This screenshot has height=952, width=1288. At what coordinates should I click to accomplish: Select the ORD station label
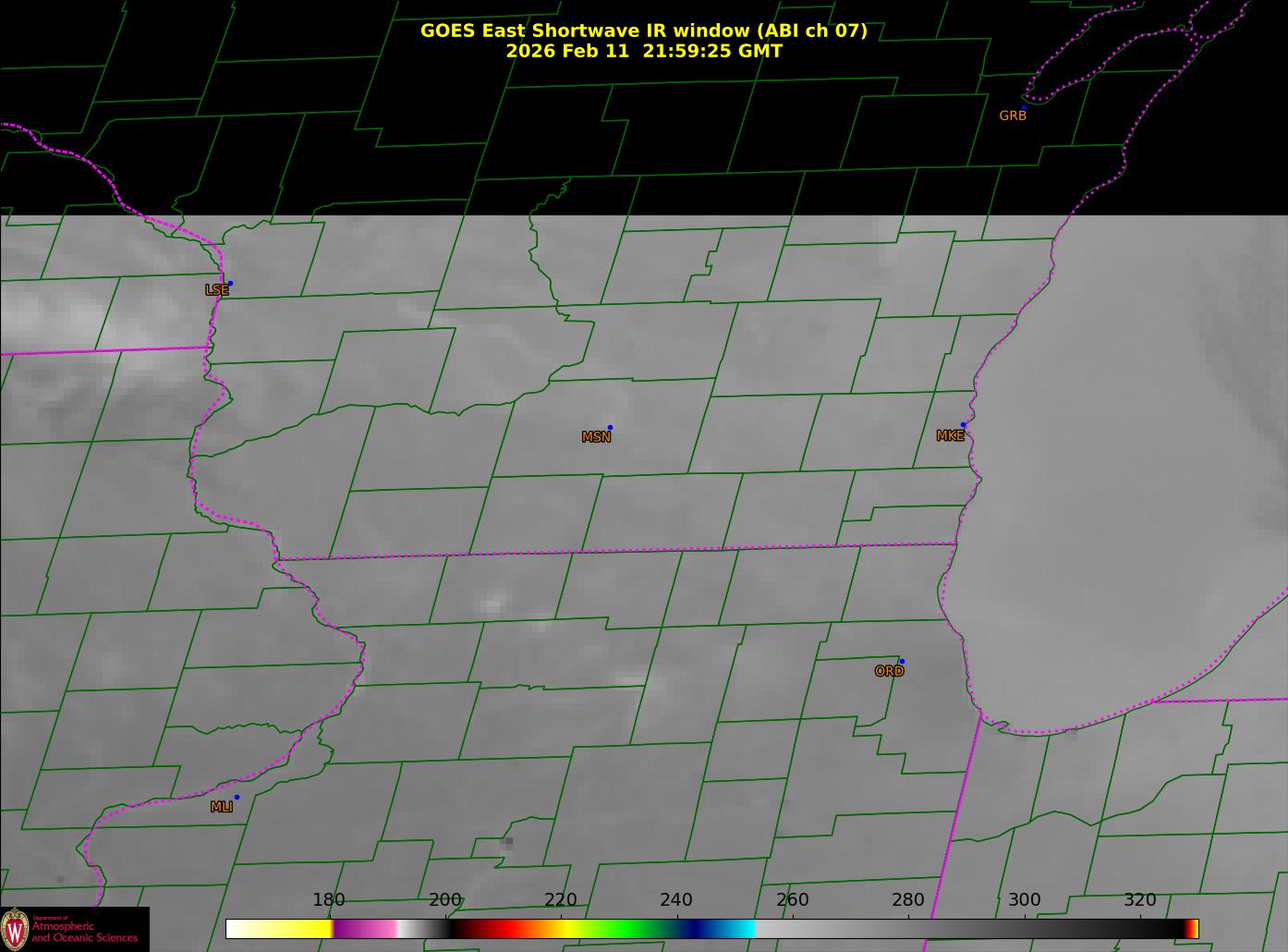click(x=889, y=671)
